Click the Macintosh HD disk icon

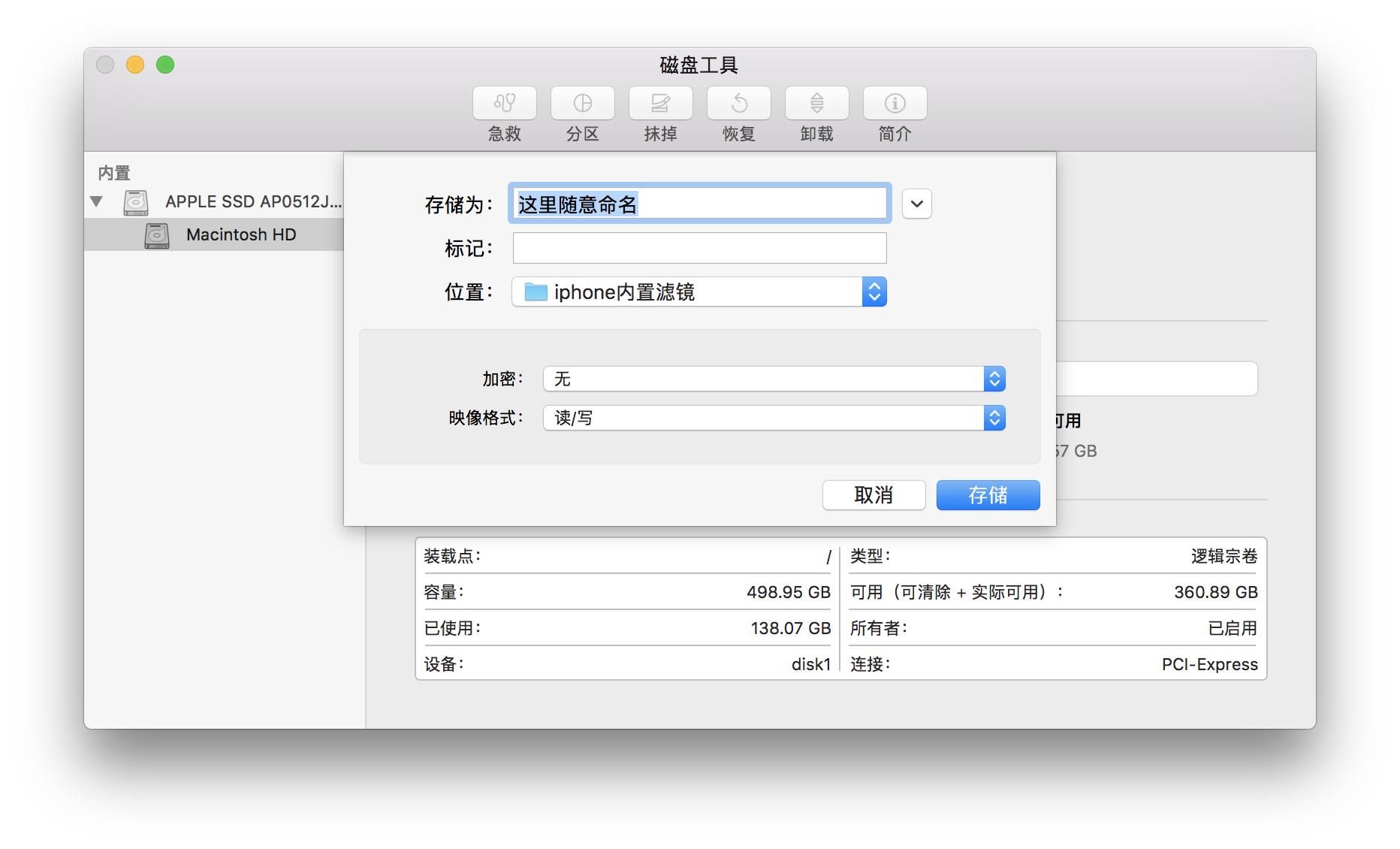pos(156,234)
